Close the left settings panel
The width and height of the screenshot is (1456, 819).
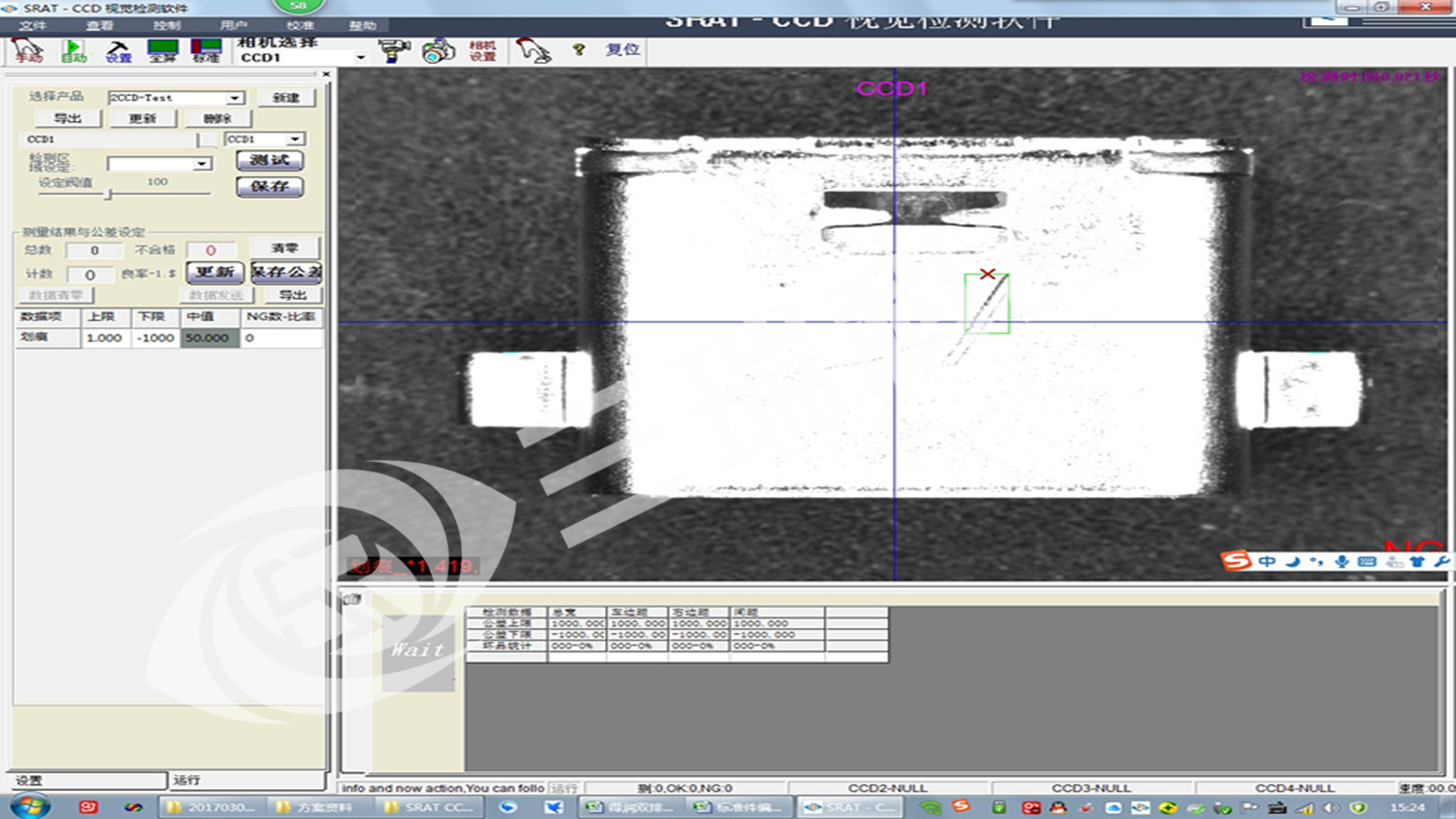pyautogui.click(x=326, y=74)
